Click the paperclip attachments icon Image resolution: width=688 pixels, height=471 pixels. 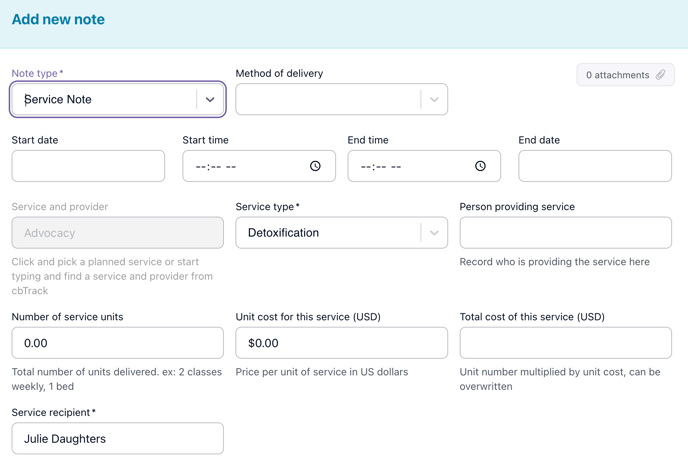pyautogui.click(x=660, y=75)
